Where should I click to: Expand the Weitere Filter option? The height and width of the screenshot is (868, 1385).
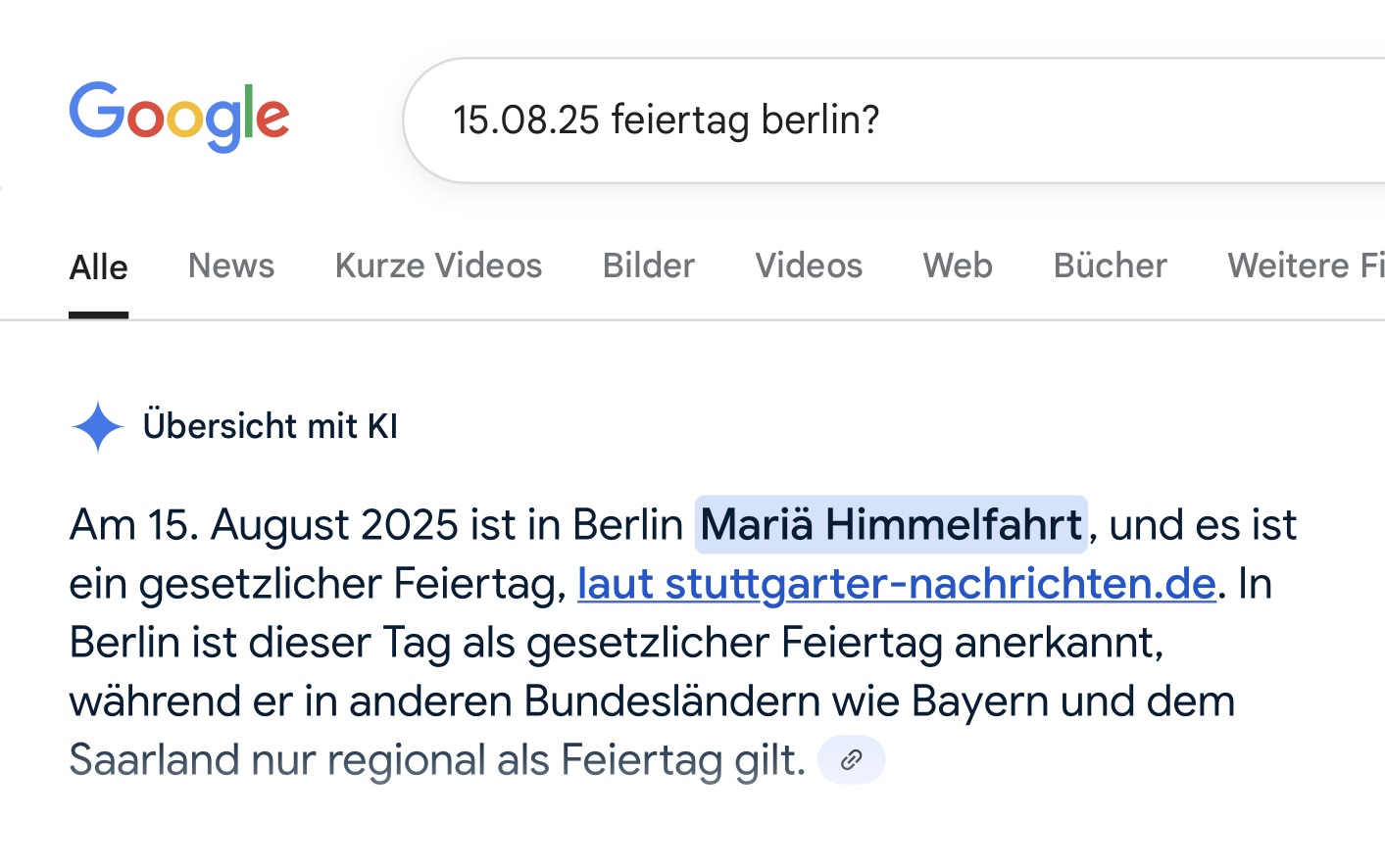click(x=1306, y=265)
